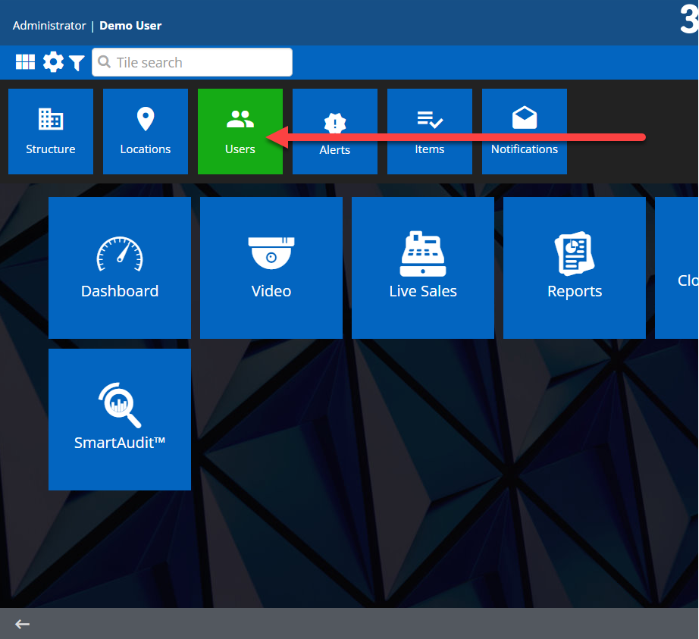
Task: Open settings with the gear icon
Action: (x=53, y=62)
